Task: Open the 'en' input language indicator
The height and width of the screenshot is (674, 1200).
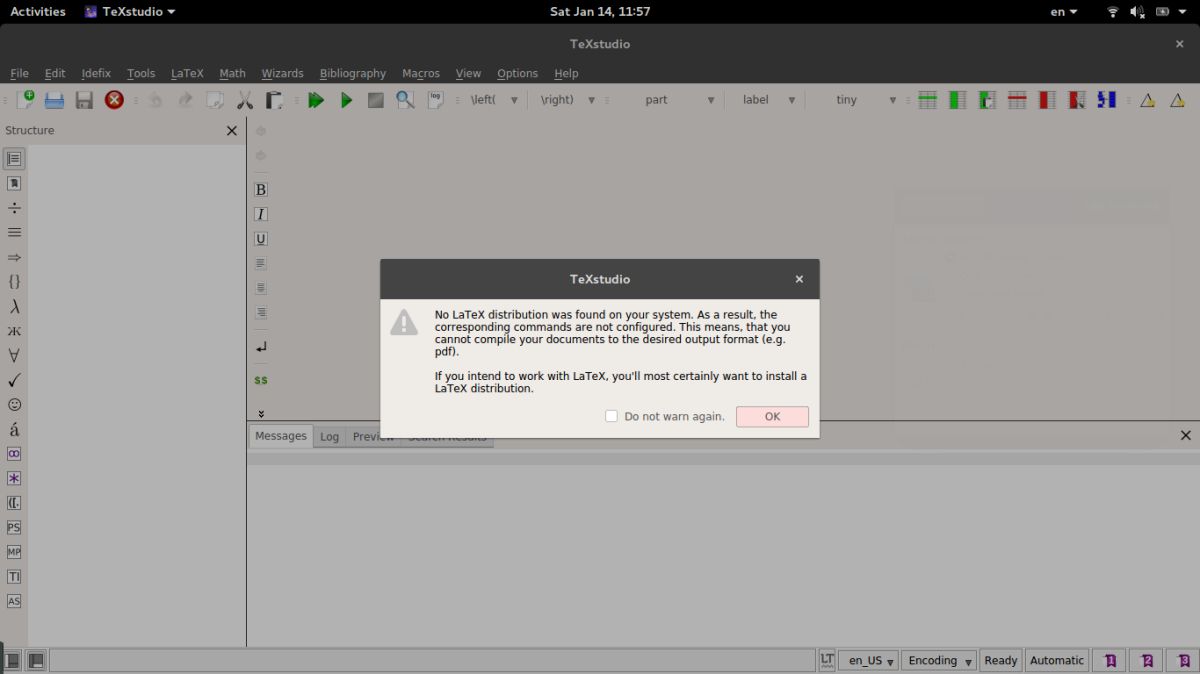Action: click(1064, 12)
